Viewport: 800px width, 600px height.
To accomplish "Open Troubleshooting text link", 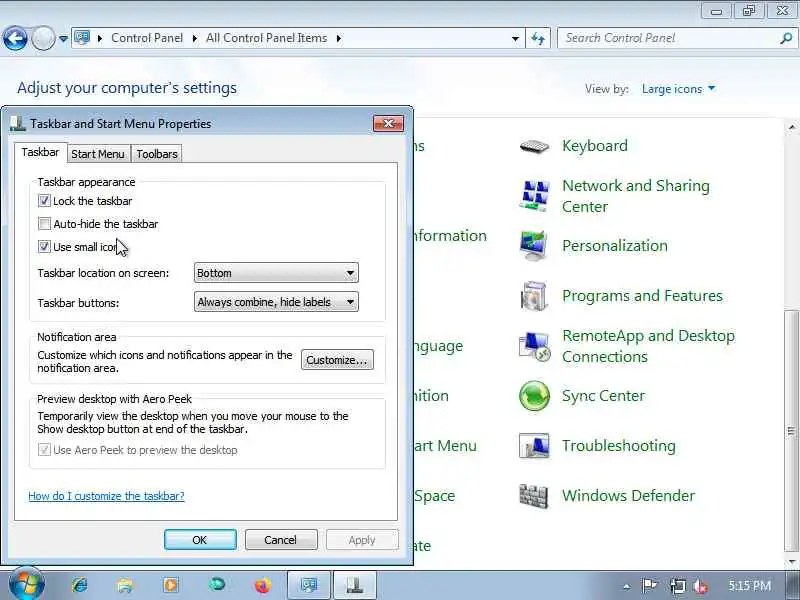I will (x=619, y=446).
